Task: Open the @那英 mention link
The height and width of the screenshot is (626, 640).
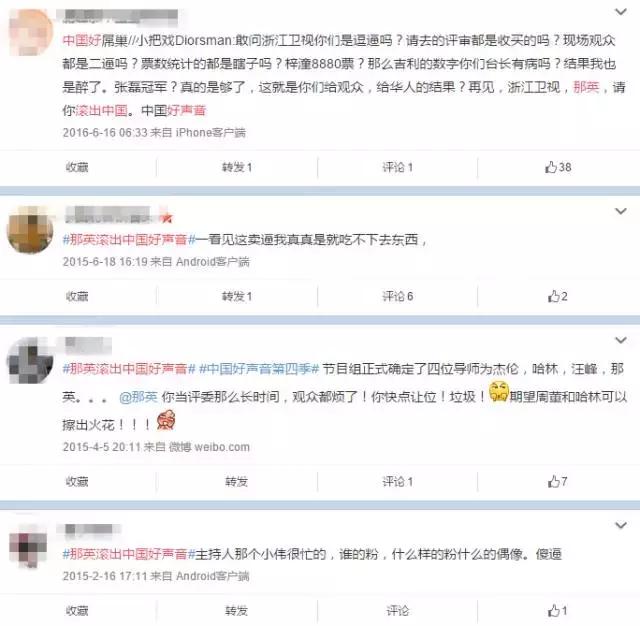Action: click(x=138, y=397)
